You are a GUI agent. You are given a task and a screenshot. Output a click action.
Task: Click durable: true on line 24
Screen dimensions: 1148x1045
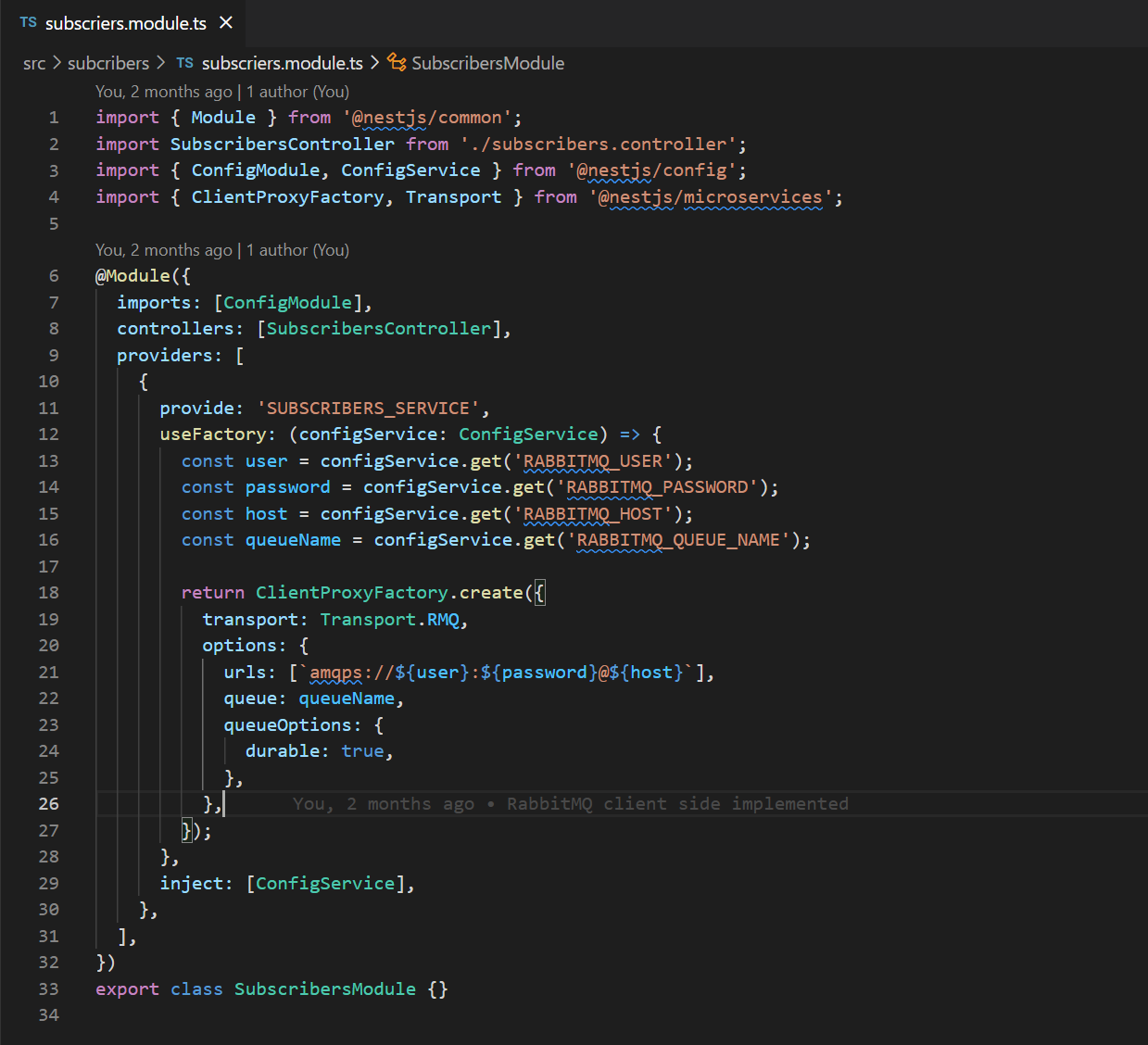coord(314,751)
